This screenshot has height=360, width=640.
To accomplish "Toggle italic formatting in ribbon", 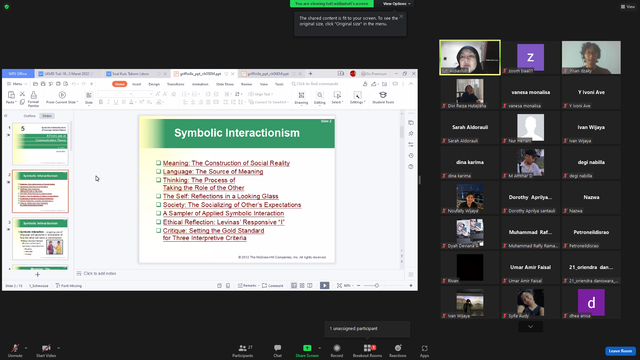I will pos(108,102).
